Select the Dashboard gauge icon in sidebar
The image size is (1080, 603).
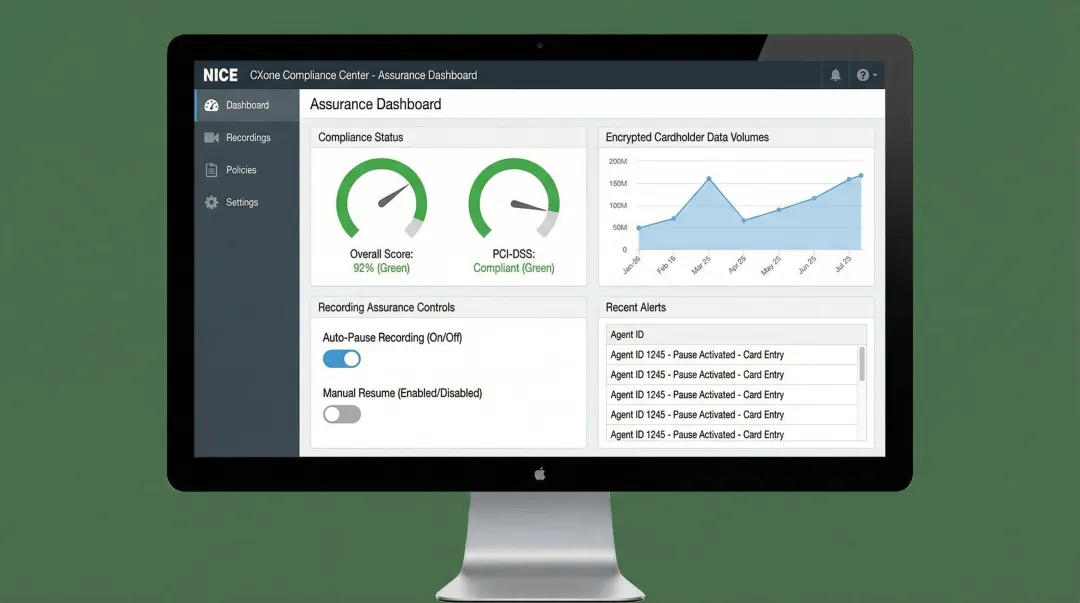pyautogui.click(x=211, y=104)
